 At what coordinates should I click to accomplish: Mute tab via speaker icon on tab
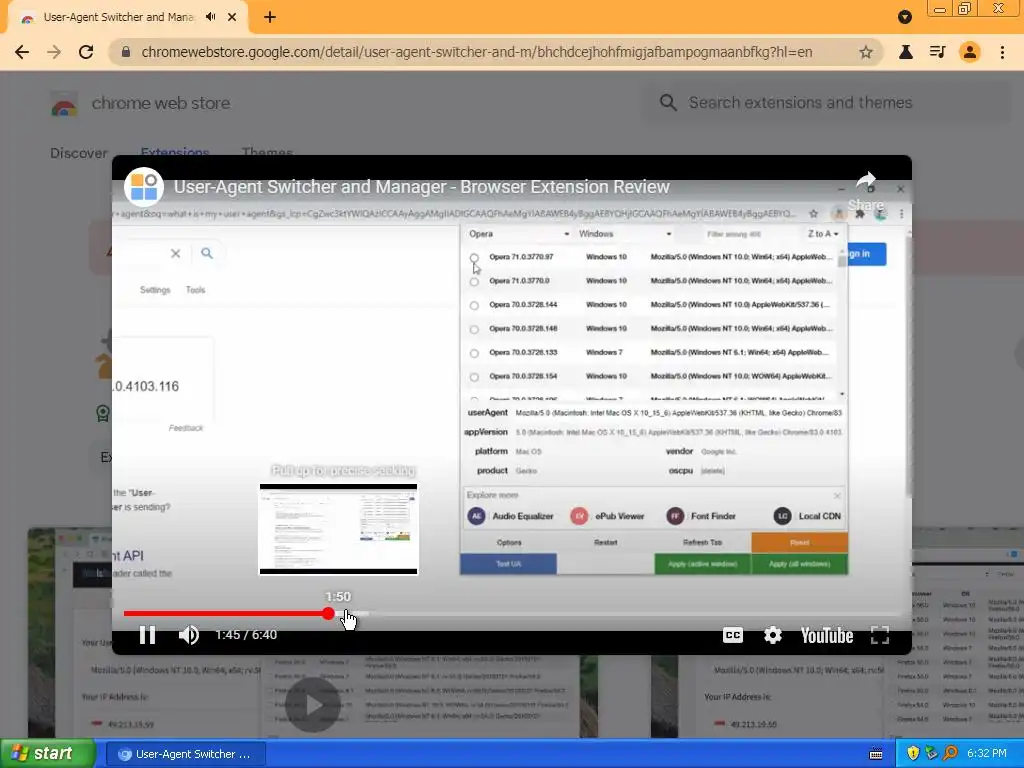pos(210,17)
